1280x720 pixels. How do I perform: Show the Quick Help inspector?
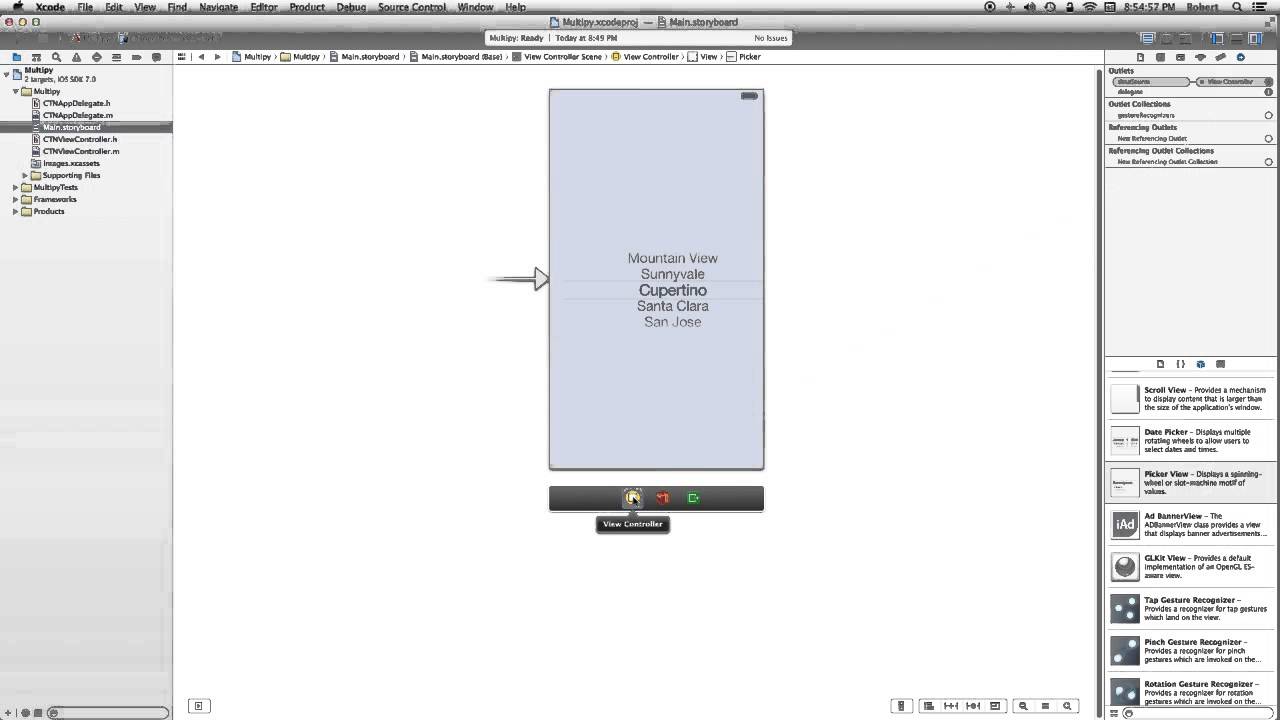click(1160, 57)
